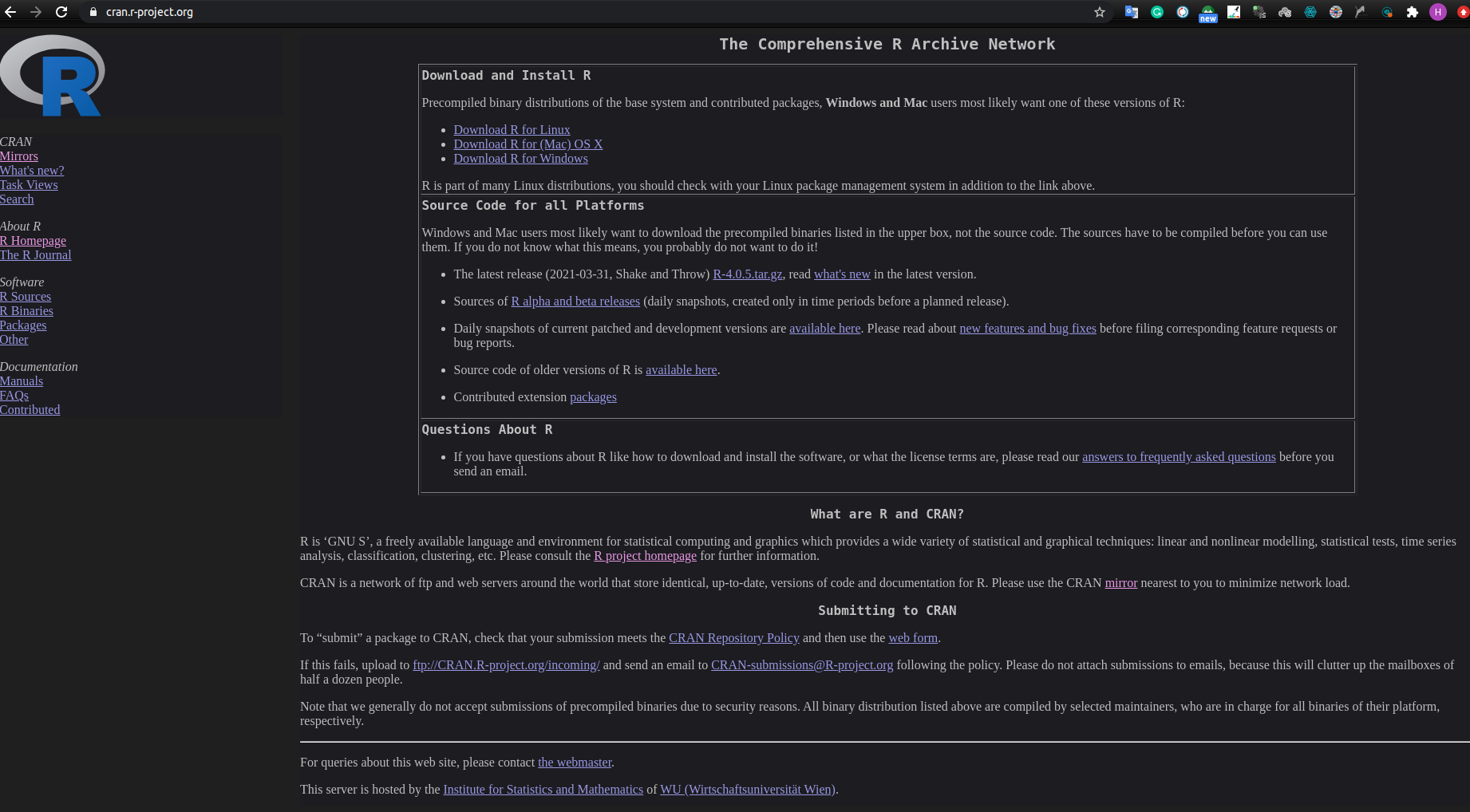Contact "the webmaster" link
1470x812 pixels.
coord(575,763)
